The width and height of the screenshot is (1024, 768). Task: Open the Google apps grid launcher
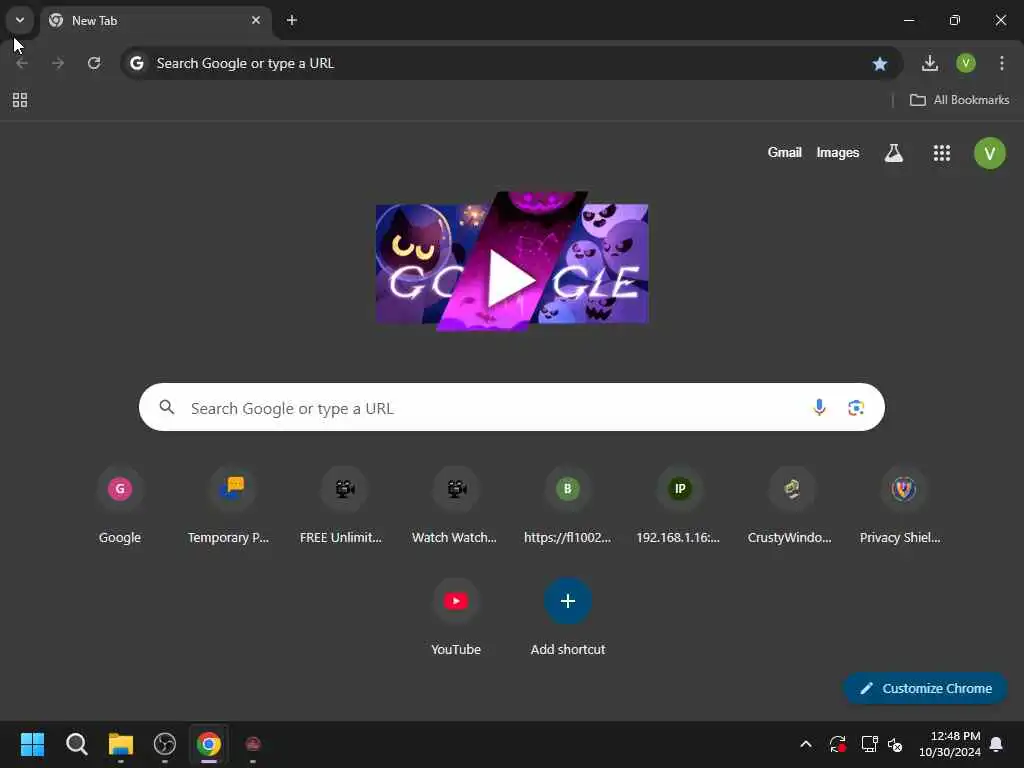(x=942, y=153)
